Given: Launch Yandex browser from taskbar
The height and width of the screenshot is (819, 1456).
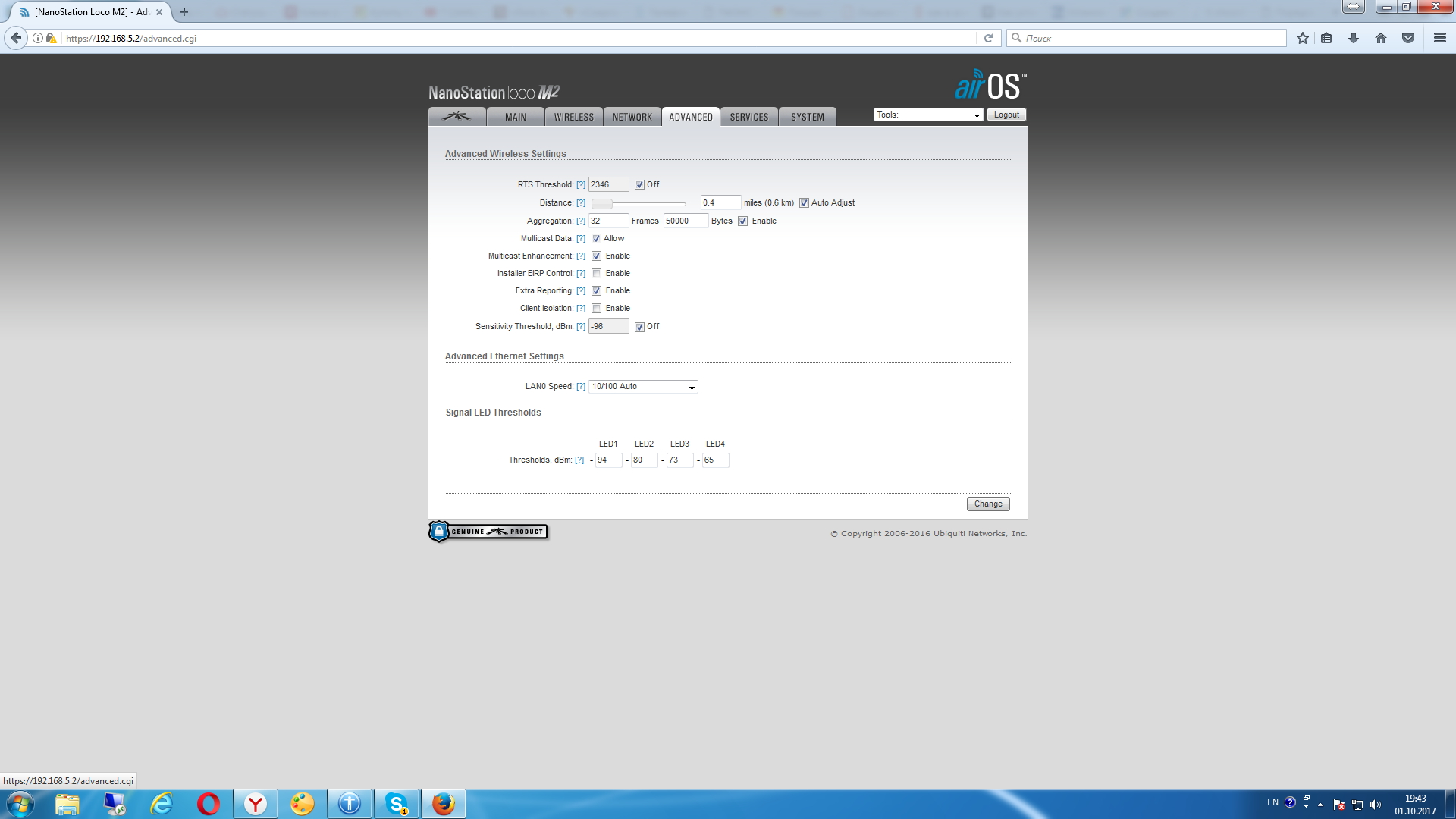Looking at the screenshot, I should (x=256, y=804).
